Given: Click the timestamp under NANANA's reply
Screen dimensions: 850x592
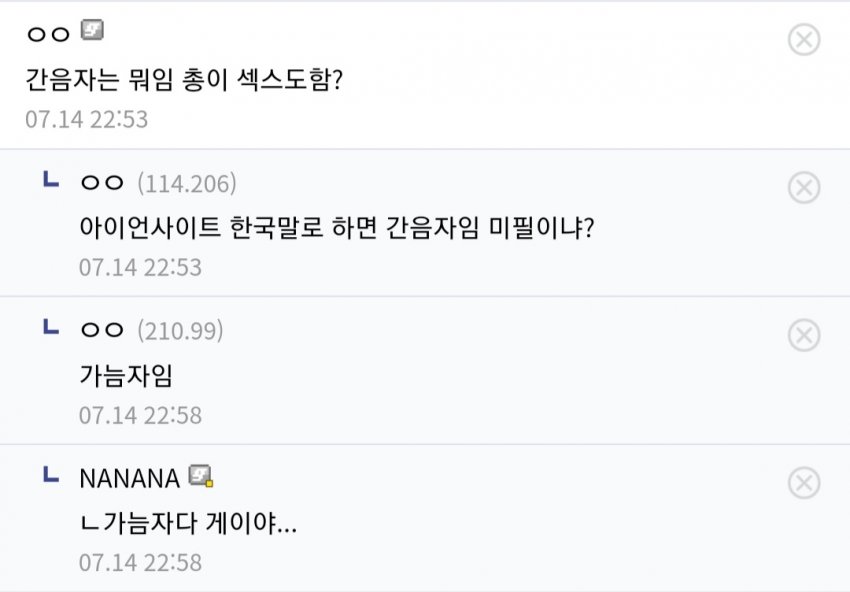Looking at the screenshot, I should pyautogui.click(x=140, y=563).
